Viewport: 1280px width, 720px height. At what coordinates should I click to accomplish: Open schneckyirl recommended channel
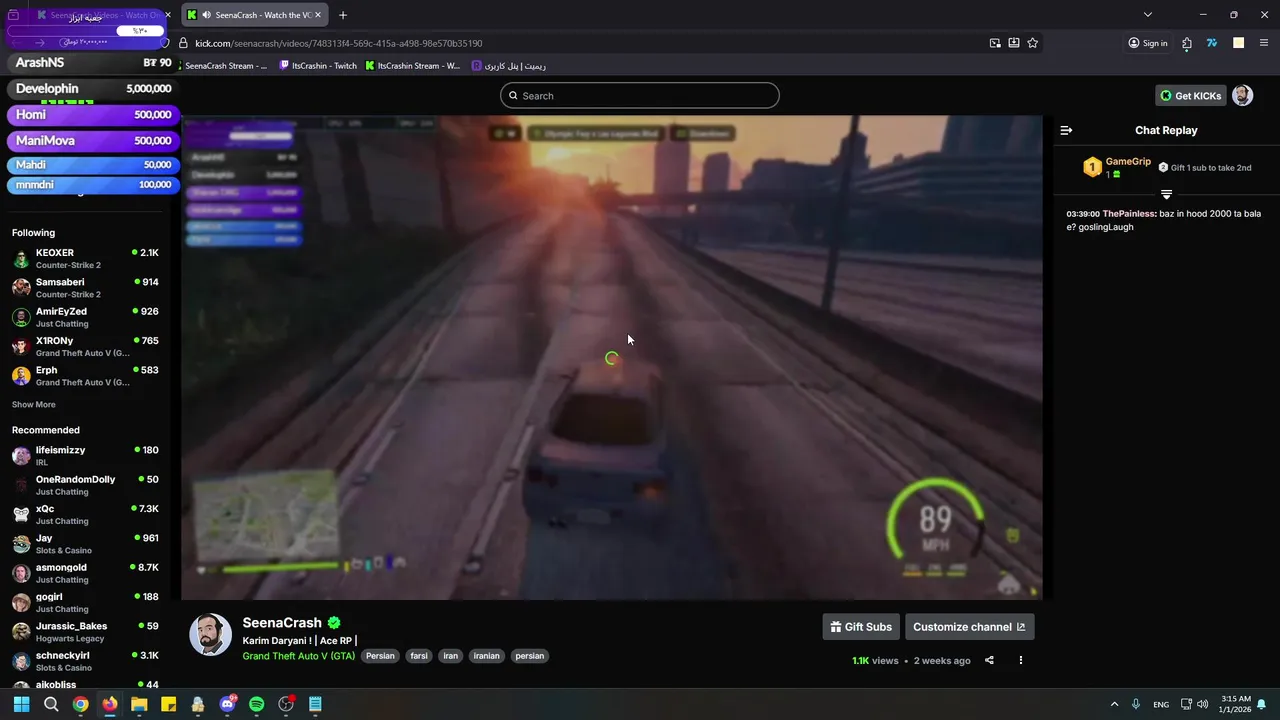pos(86,661)
